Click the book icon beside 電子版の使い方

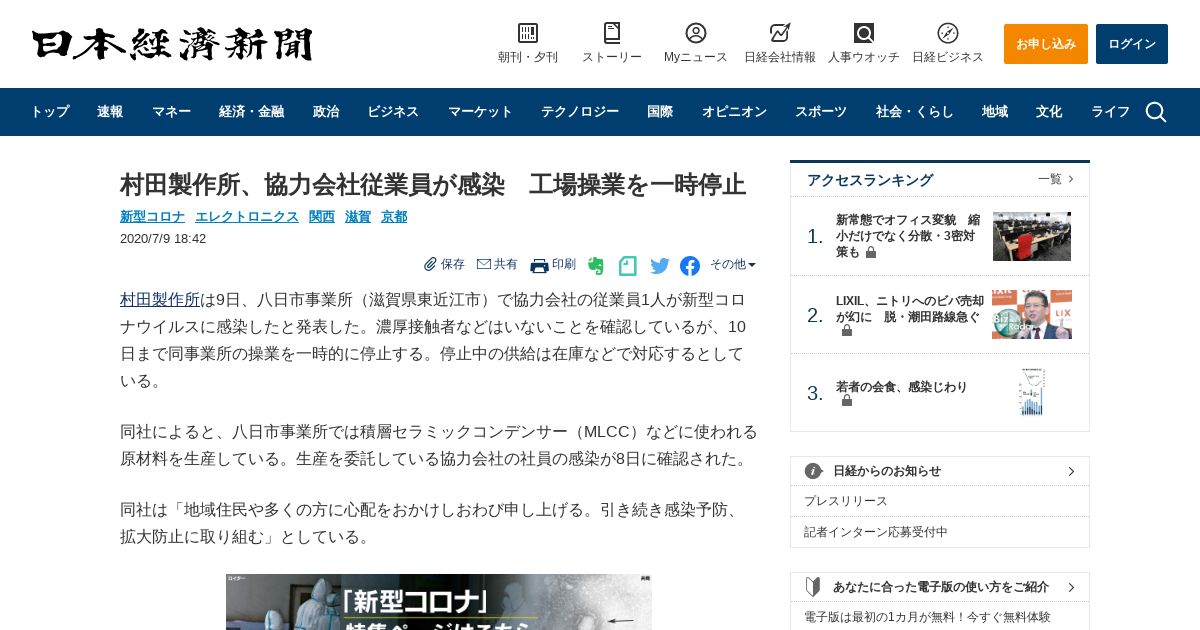pyautogui.click(x=814, y=587)
